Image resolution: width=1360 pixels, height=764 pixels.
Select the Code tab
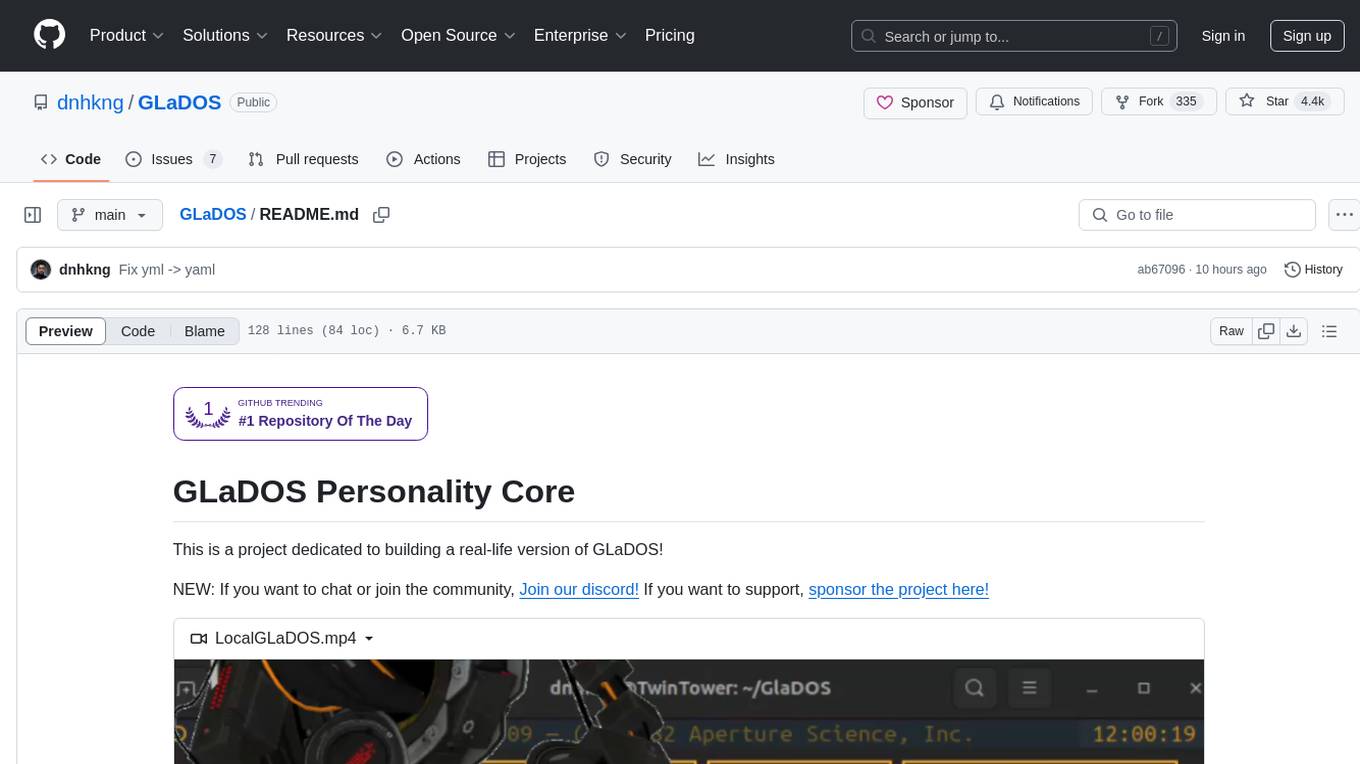click(70, 159)
